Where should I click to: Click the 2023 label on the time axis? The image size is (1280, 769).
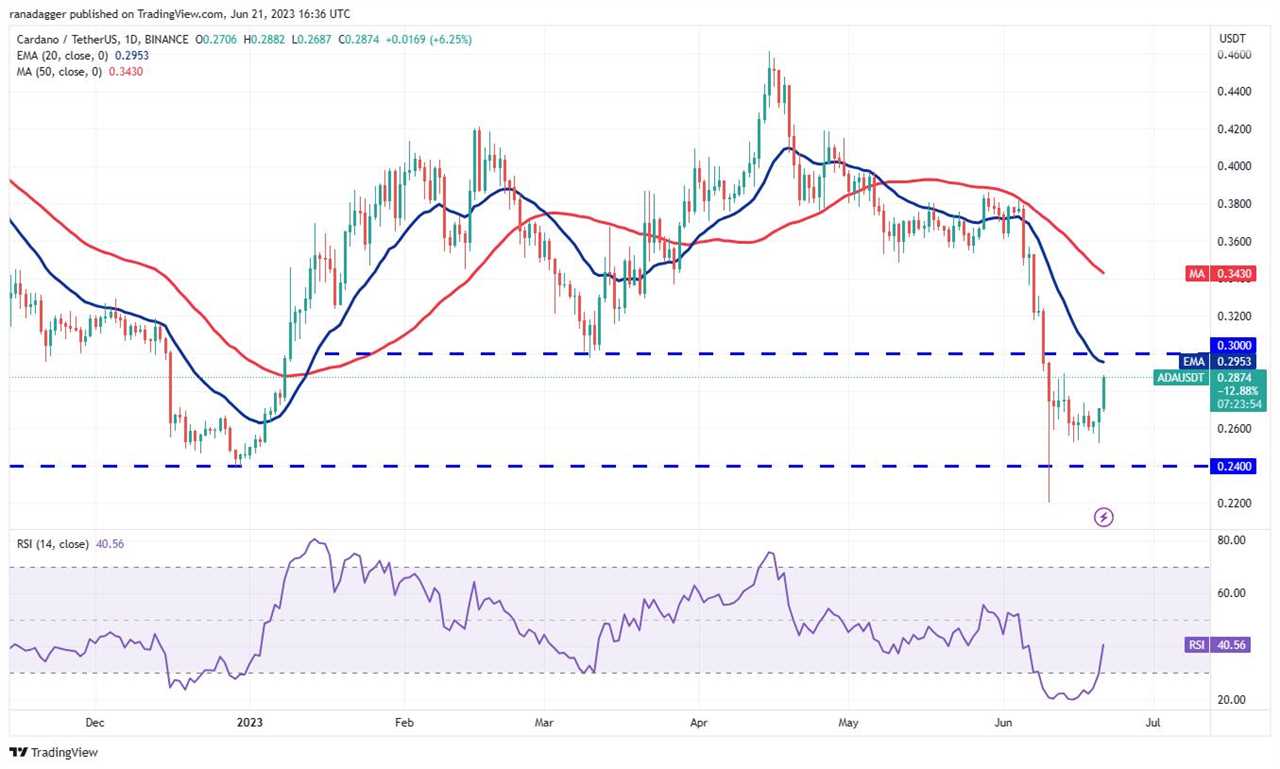tap(250, 720)
